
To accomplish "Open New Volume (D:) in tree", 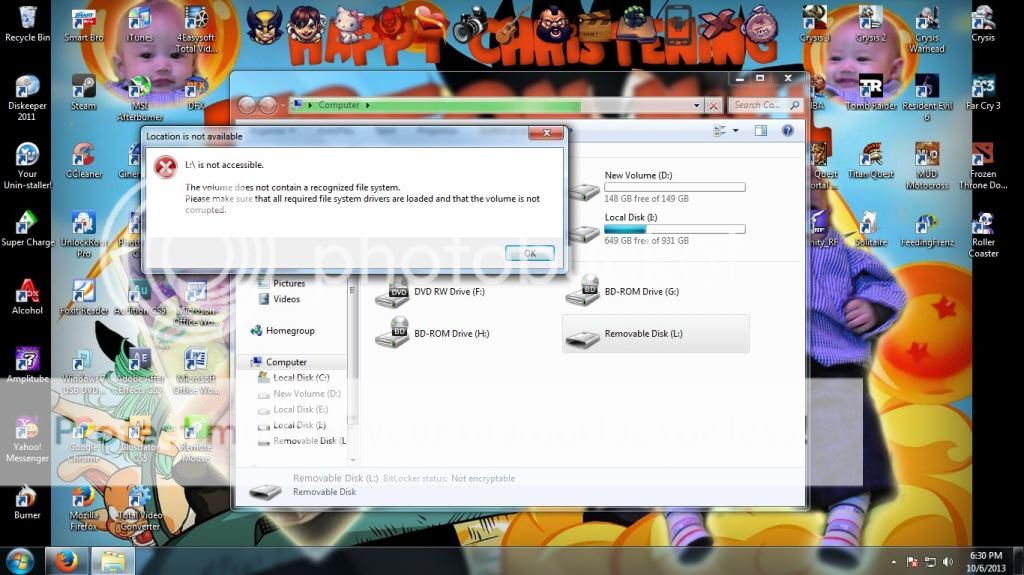I will (x=299, y=394).
